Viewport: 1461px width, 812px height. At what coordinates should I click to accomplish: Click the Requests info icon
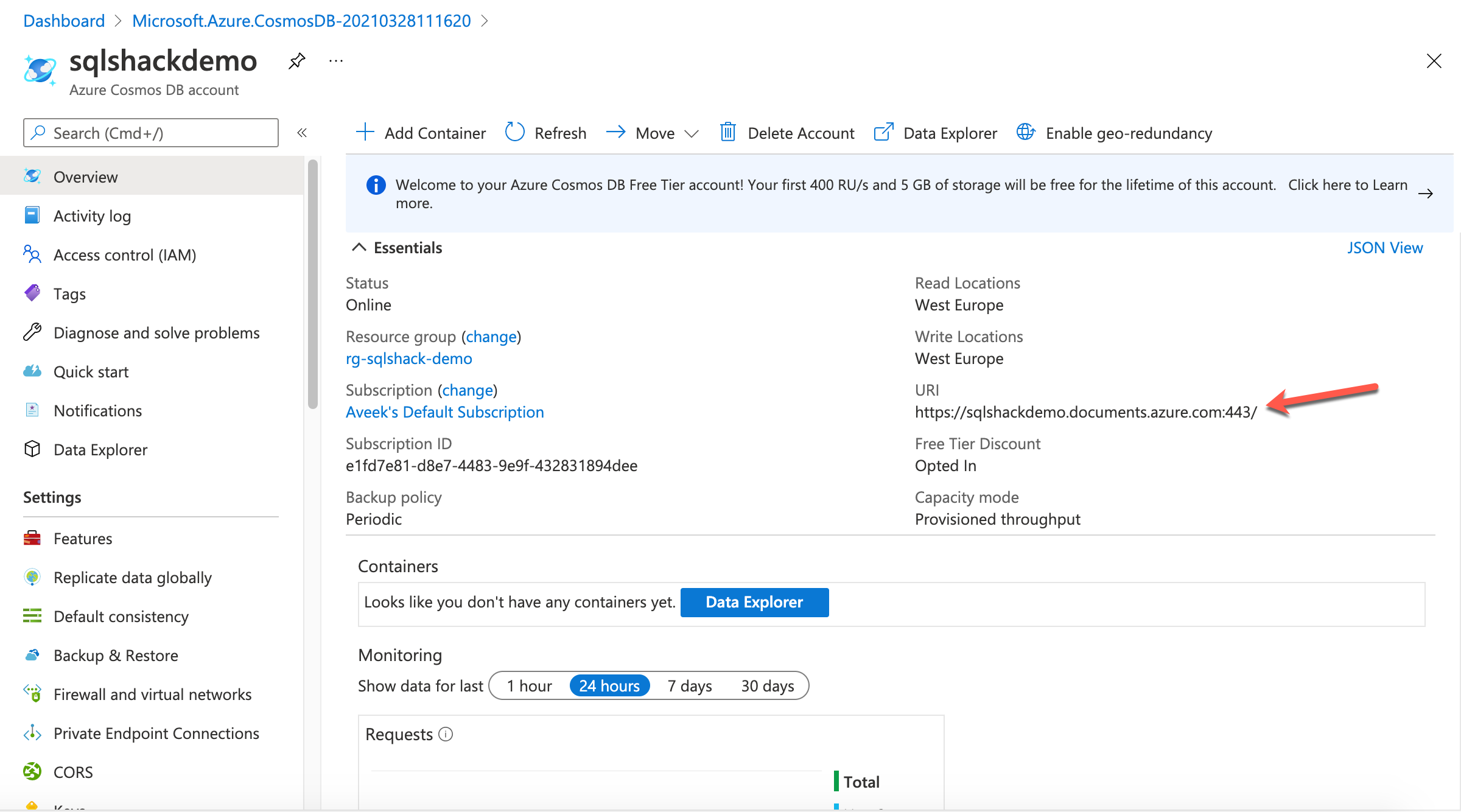[x=446, y=734]
